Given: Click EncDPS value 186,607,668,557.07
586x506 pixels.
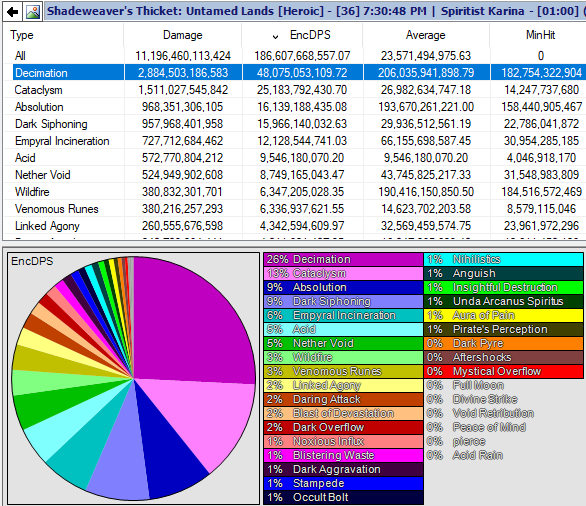Looking at the screenshot, I should tap(302, 56).
